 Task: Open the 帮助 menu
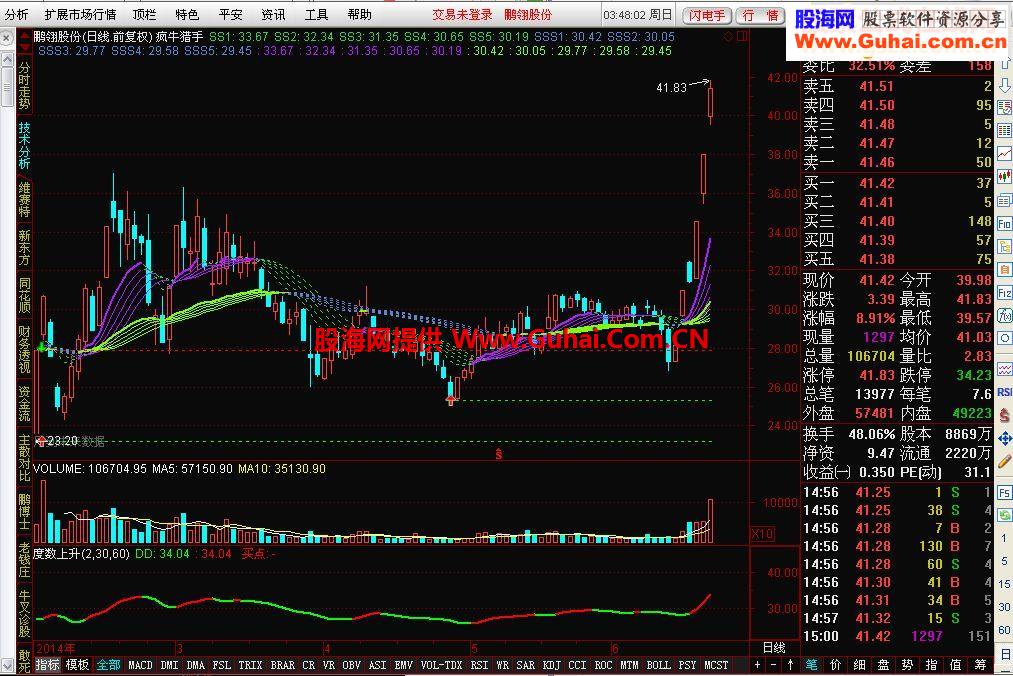tap(360, 14)
